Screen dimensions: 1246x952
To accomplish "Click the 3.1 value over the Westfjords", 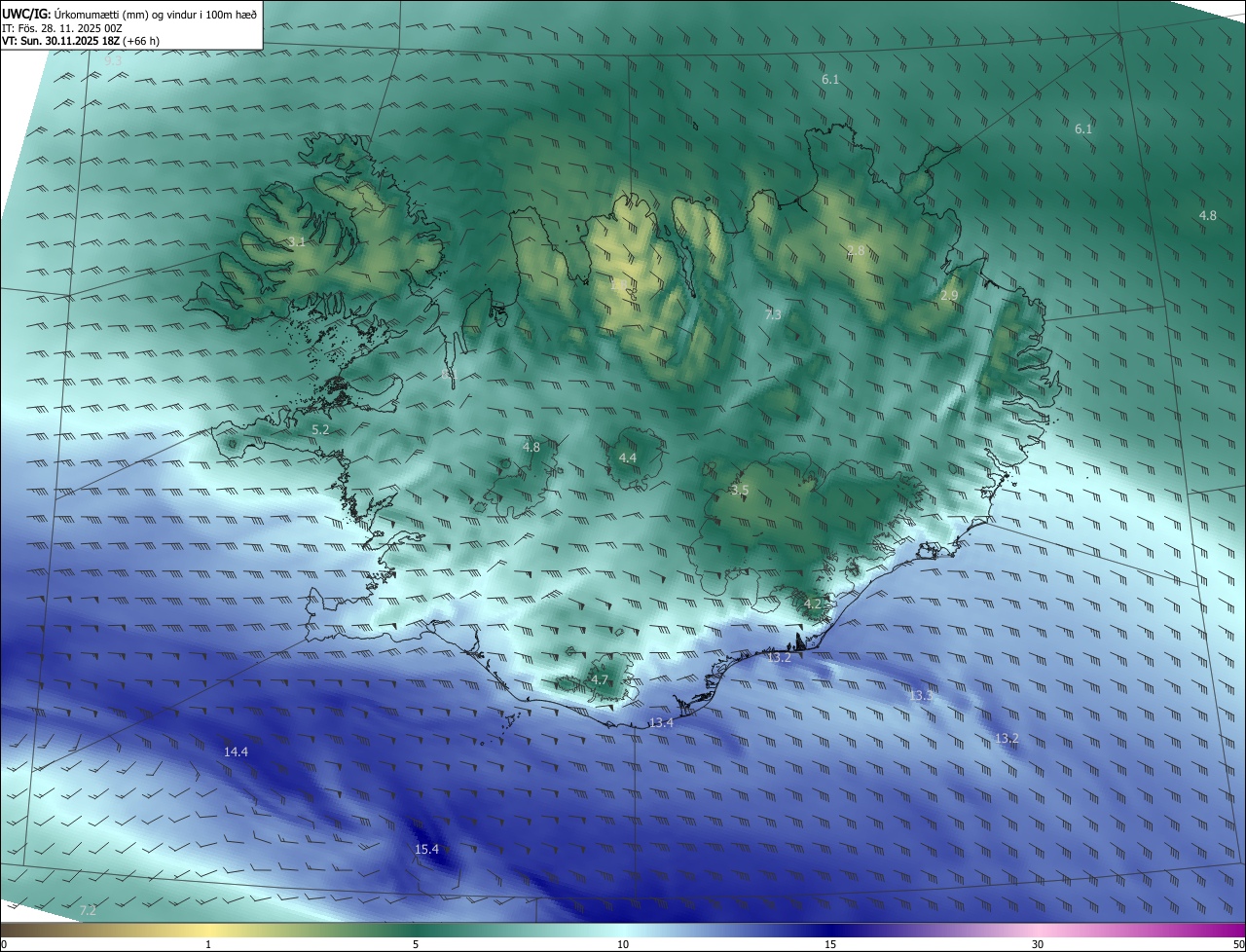I will point(297,241).
